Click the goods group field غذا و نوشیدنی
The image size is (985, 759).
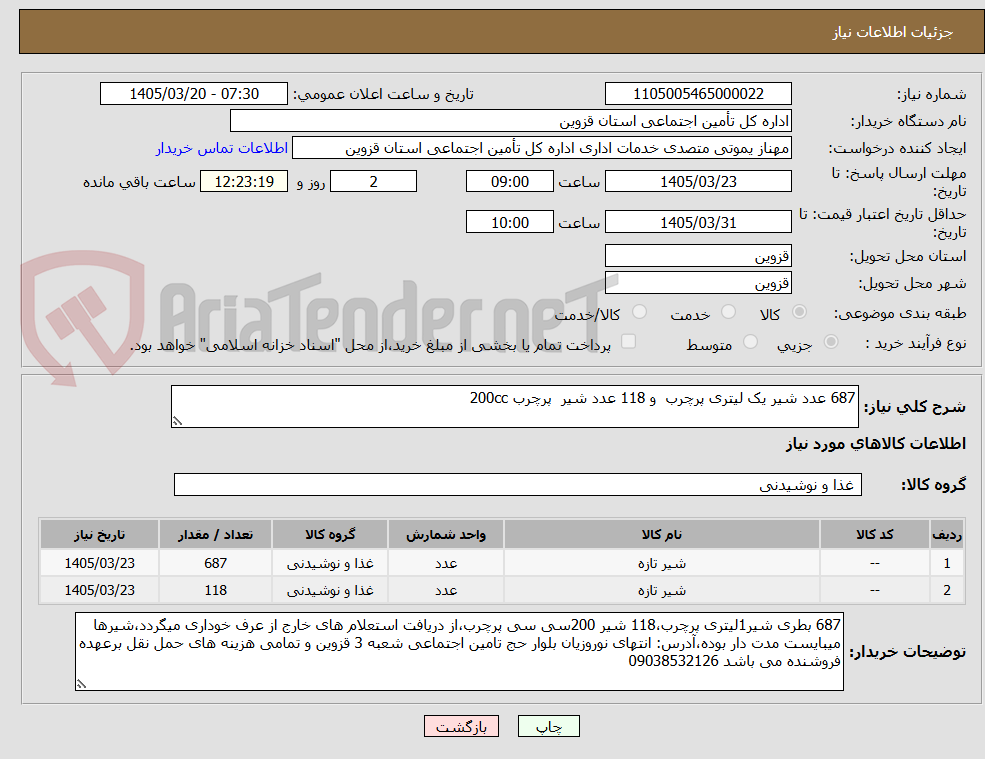tap(518, 484)
